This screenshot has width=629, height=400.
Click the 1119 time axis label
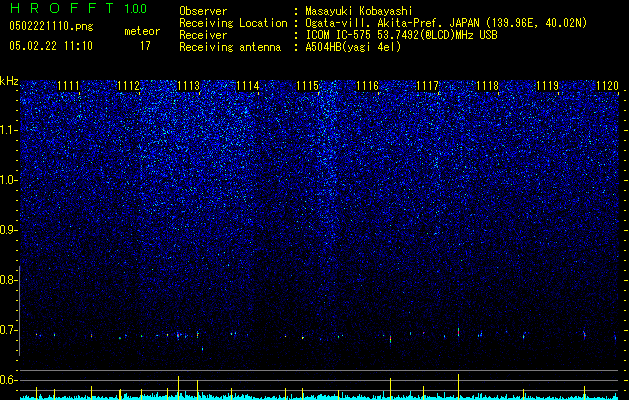[547, 86]
